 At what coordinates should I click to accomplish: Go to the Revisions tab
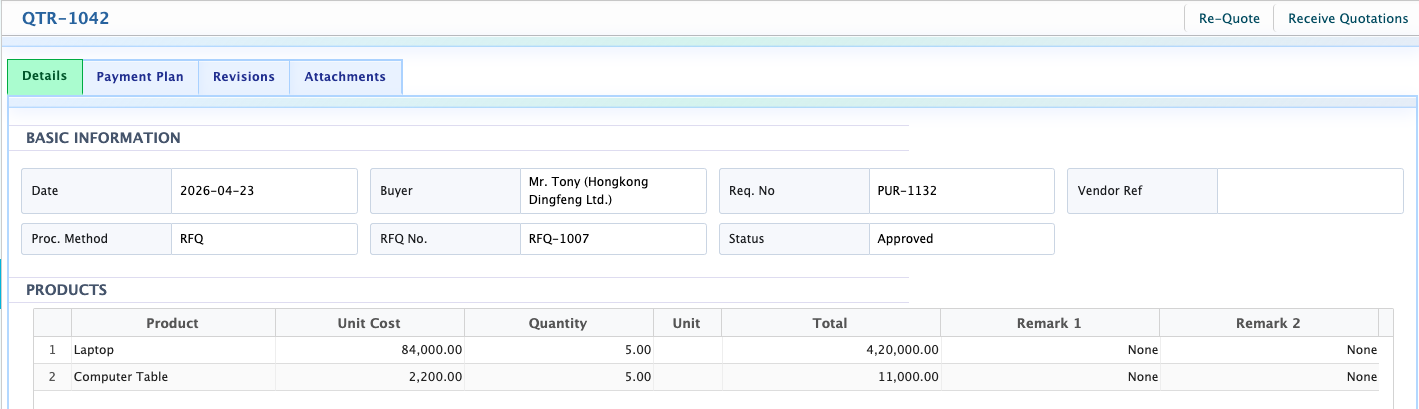tap(244, 77)
